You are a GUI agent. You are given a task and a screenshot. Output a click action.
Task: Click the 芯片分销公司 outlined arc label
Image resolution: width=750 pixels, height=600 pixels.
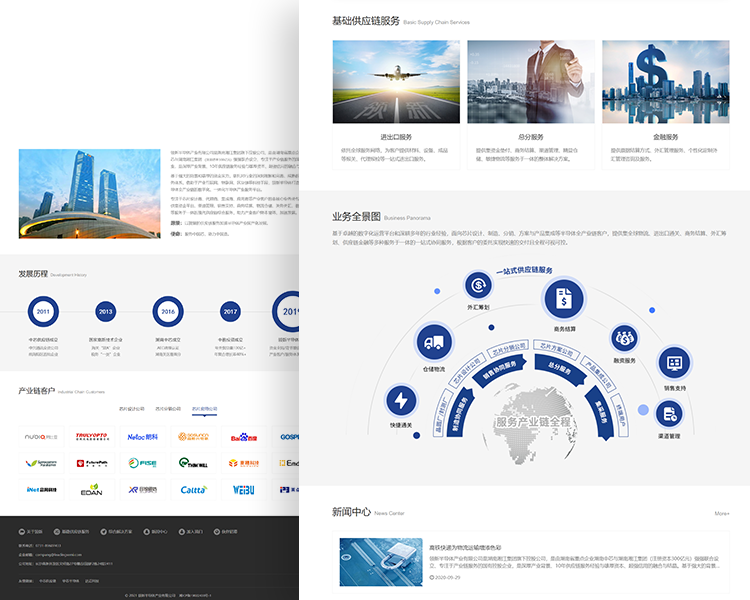pos(508,349)
